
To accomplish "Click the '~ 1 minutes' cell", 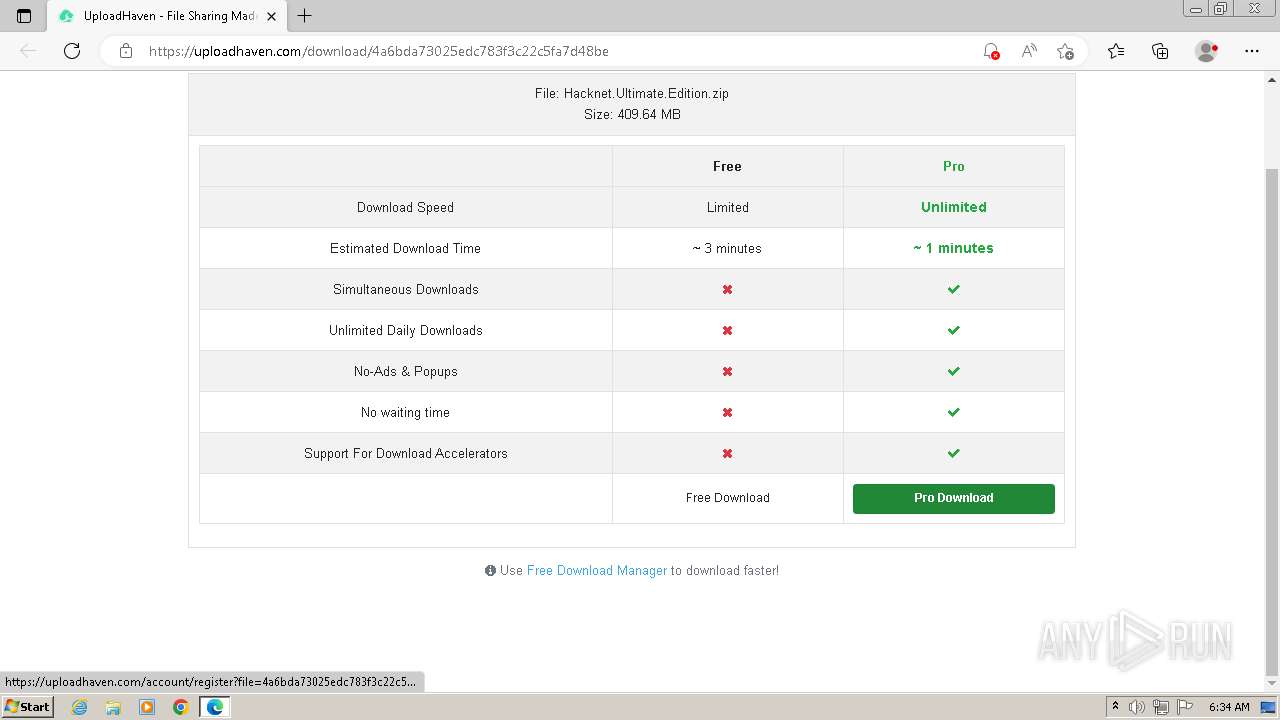I will tap(953, 249).
